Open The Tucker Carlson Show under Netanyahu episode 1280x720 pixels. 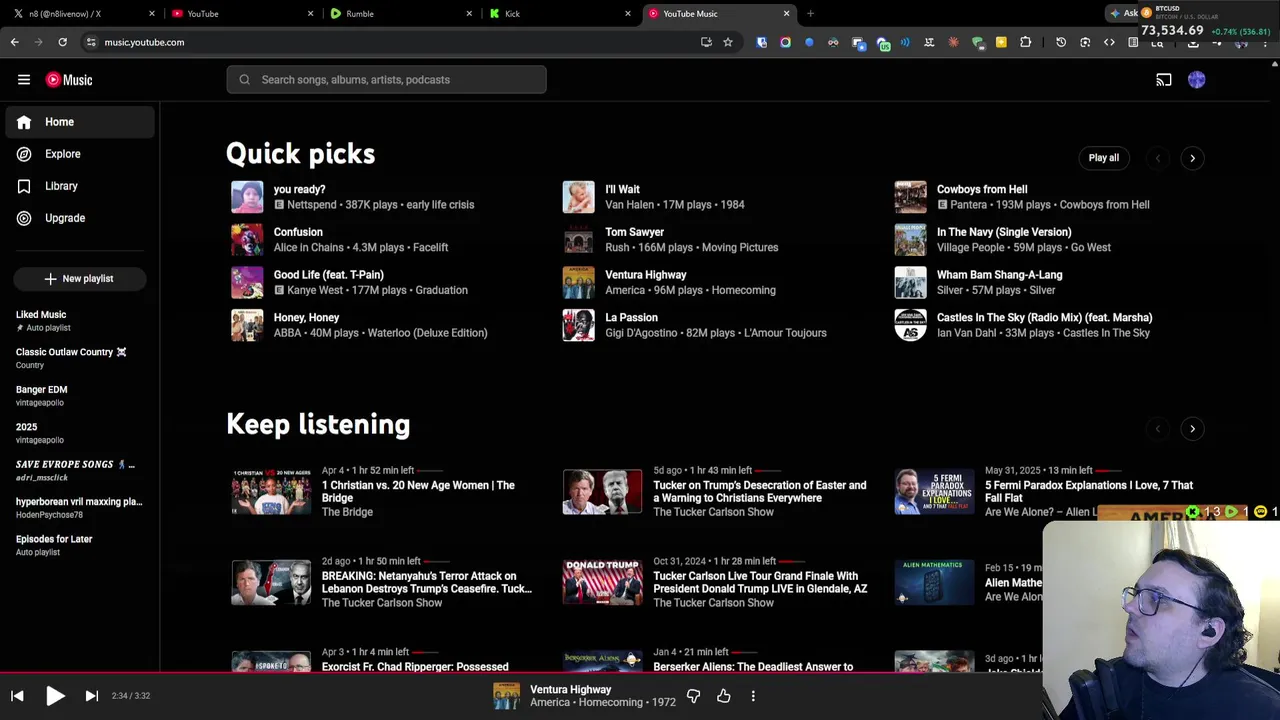pyautogui.click(x=382, y=603)
